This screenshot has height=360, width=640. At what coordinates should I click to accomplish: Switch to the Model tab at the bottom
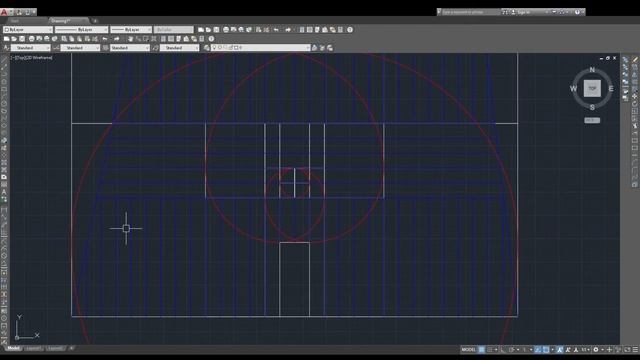13,349
